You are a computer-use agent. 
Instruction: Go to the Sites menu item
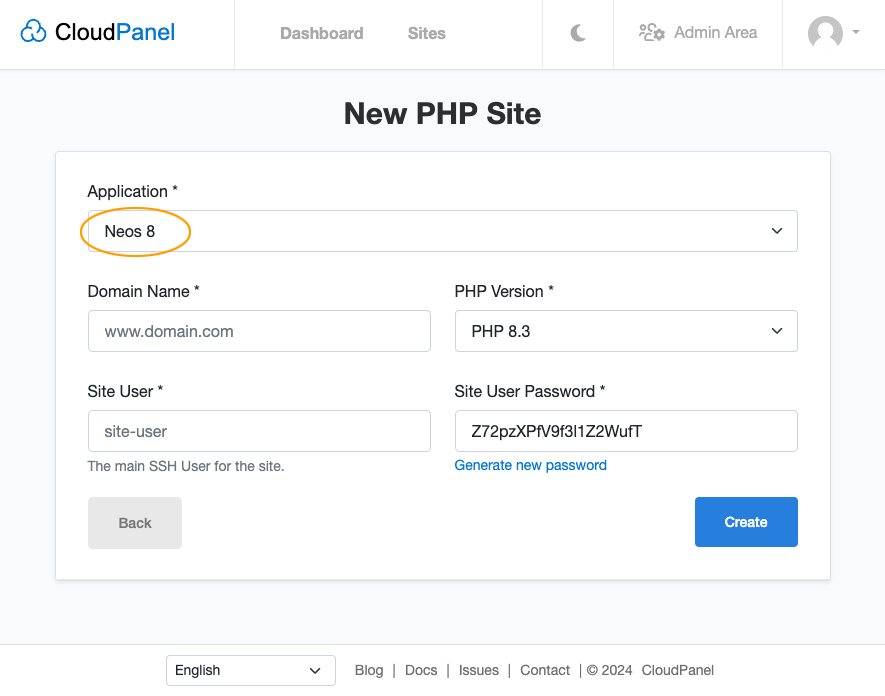coord(426,33)
